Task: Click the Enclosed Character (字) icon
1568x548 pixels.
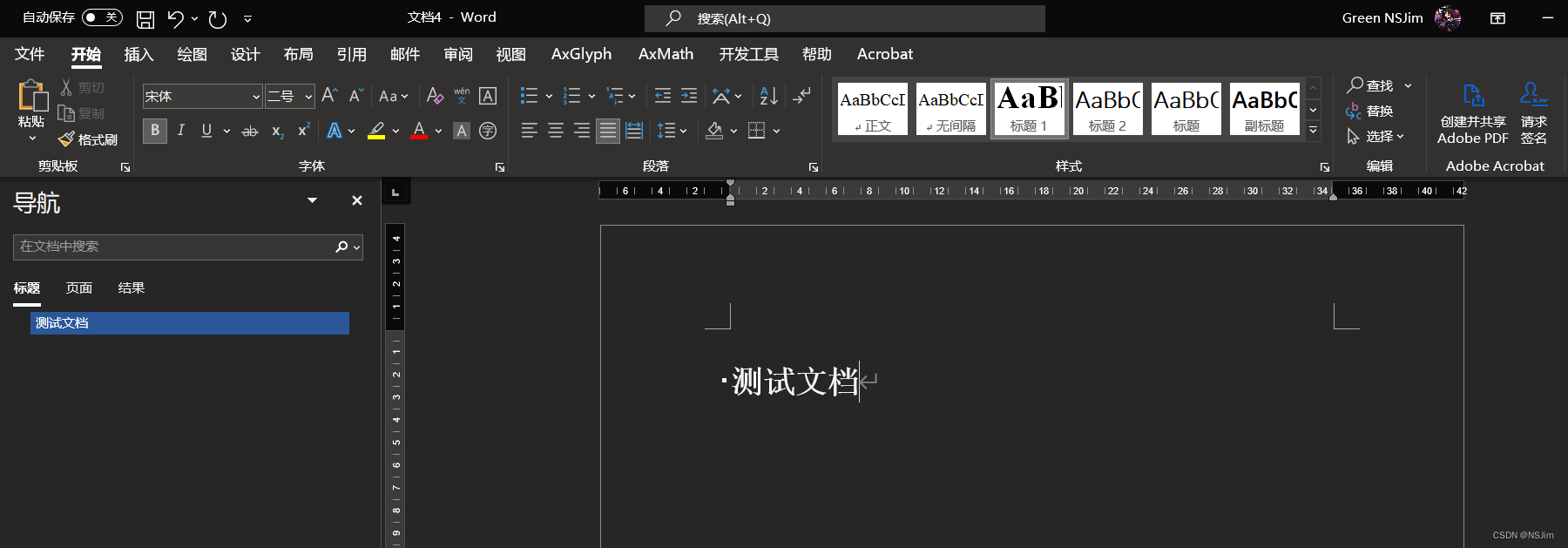Action: coord(488,131)
